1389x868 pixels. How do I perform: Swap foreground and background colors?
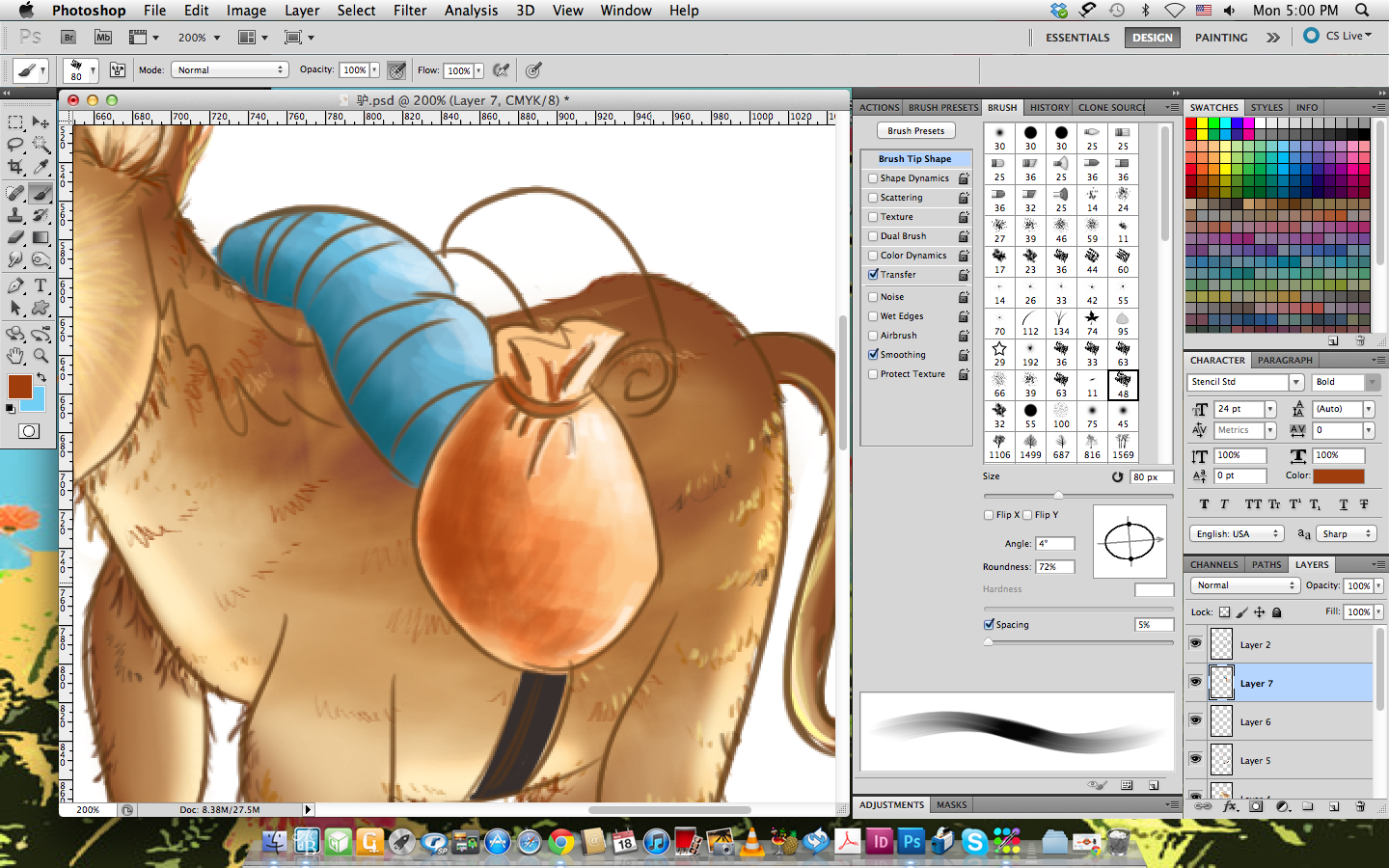[41, 377]
